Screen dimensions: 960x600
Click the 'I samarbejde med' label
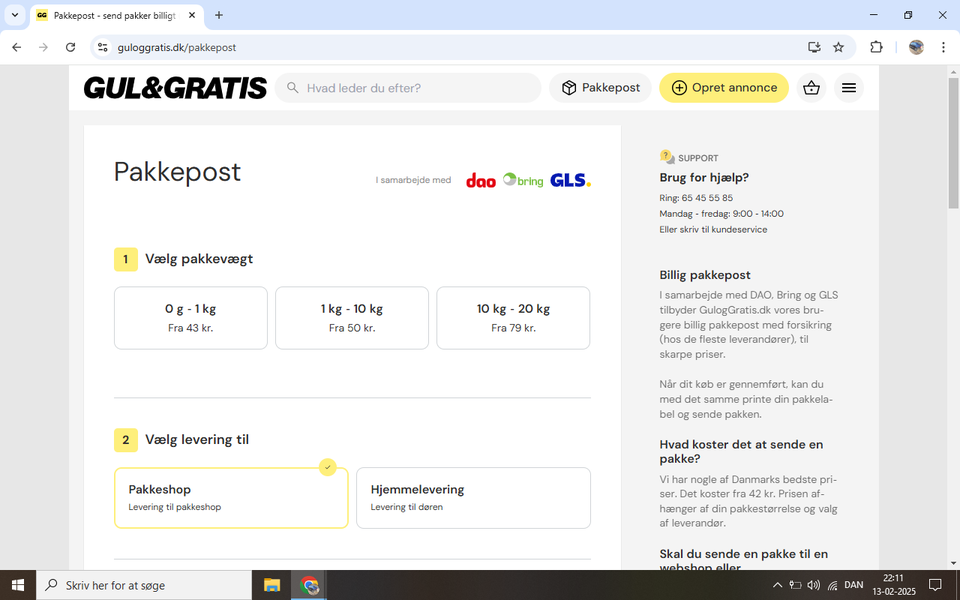413,180
